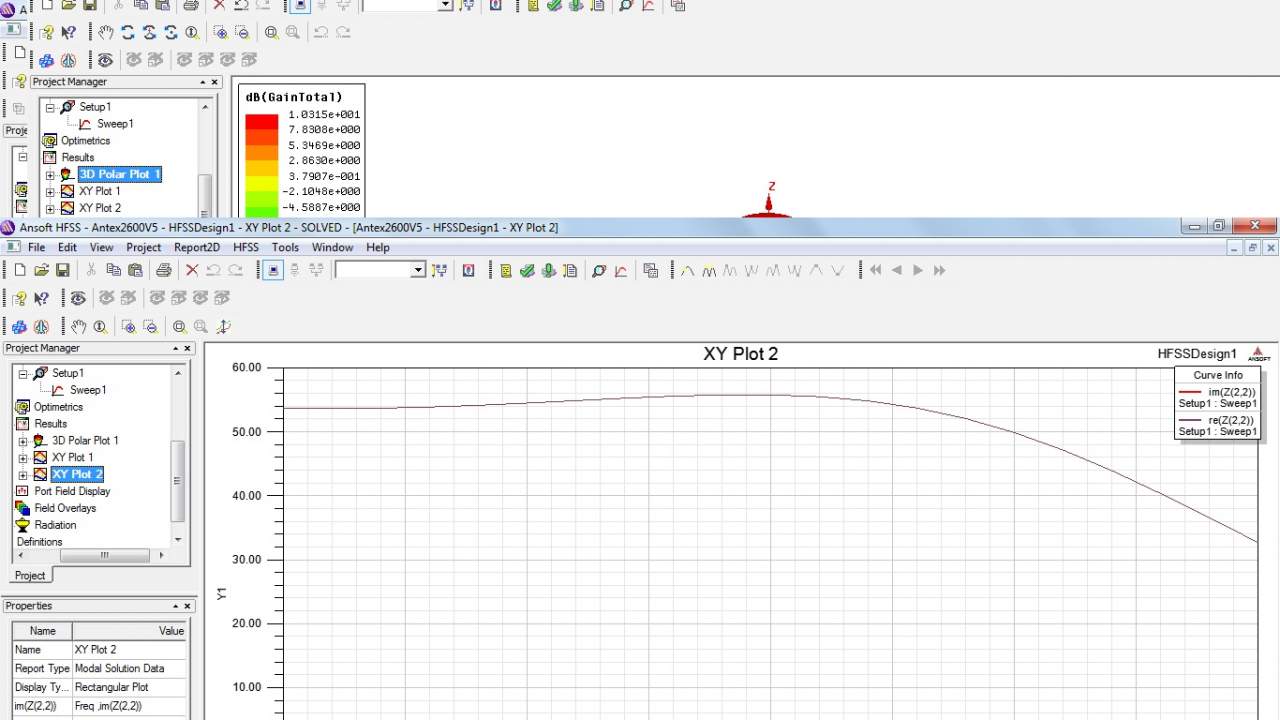1280x720 pixels.
Task: Click the New project icon in front window toolbar
Action: point(20,270)
